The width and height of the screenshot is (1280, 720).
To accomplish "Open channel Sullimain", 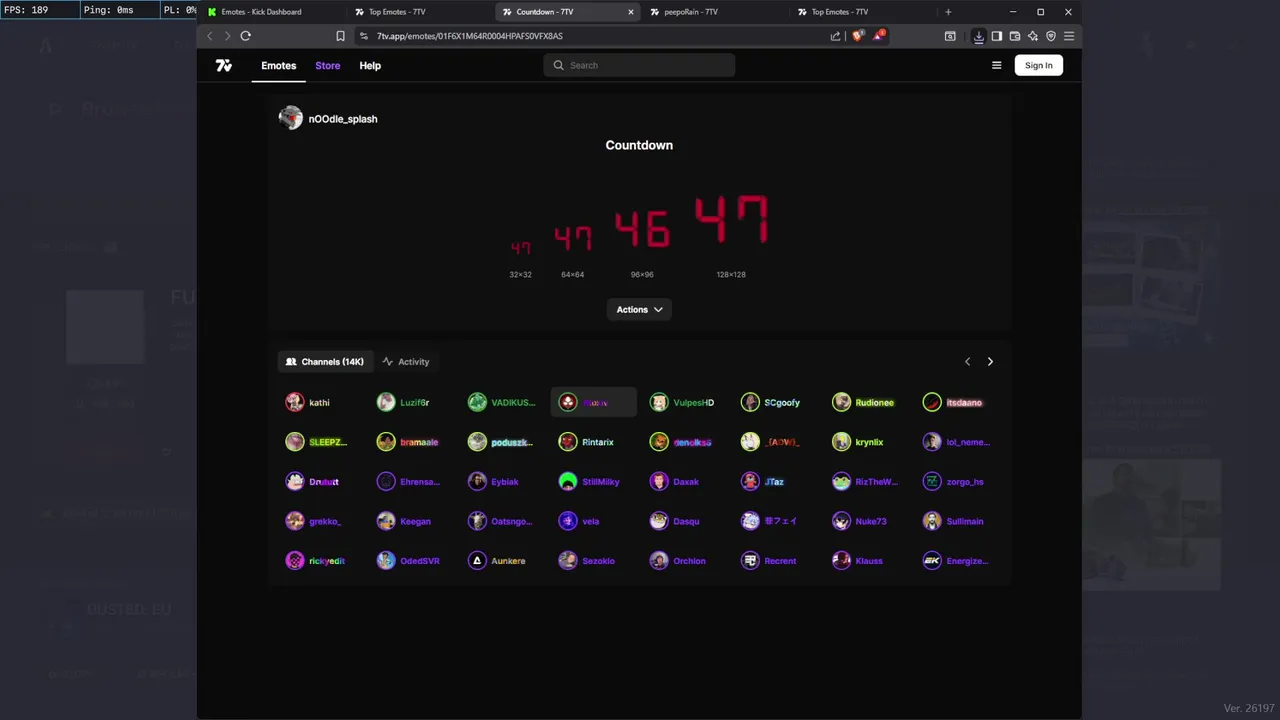I will pyautogui.click(x=956, y=521).
